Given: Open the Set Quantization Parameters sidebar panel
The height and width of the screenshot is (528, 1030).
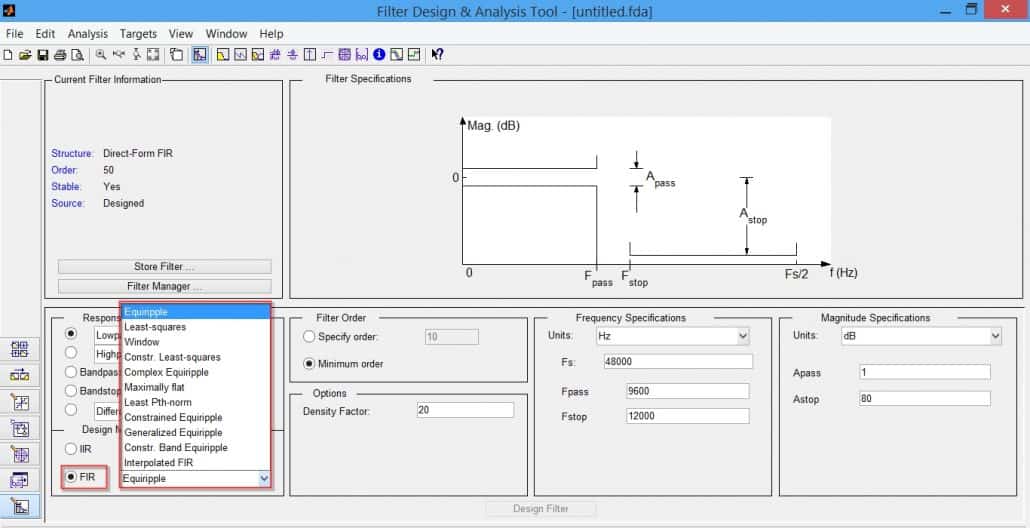Looking at the screenshot, I should pyautogui.click(x=20, y=402).
